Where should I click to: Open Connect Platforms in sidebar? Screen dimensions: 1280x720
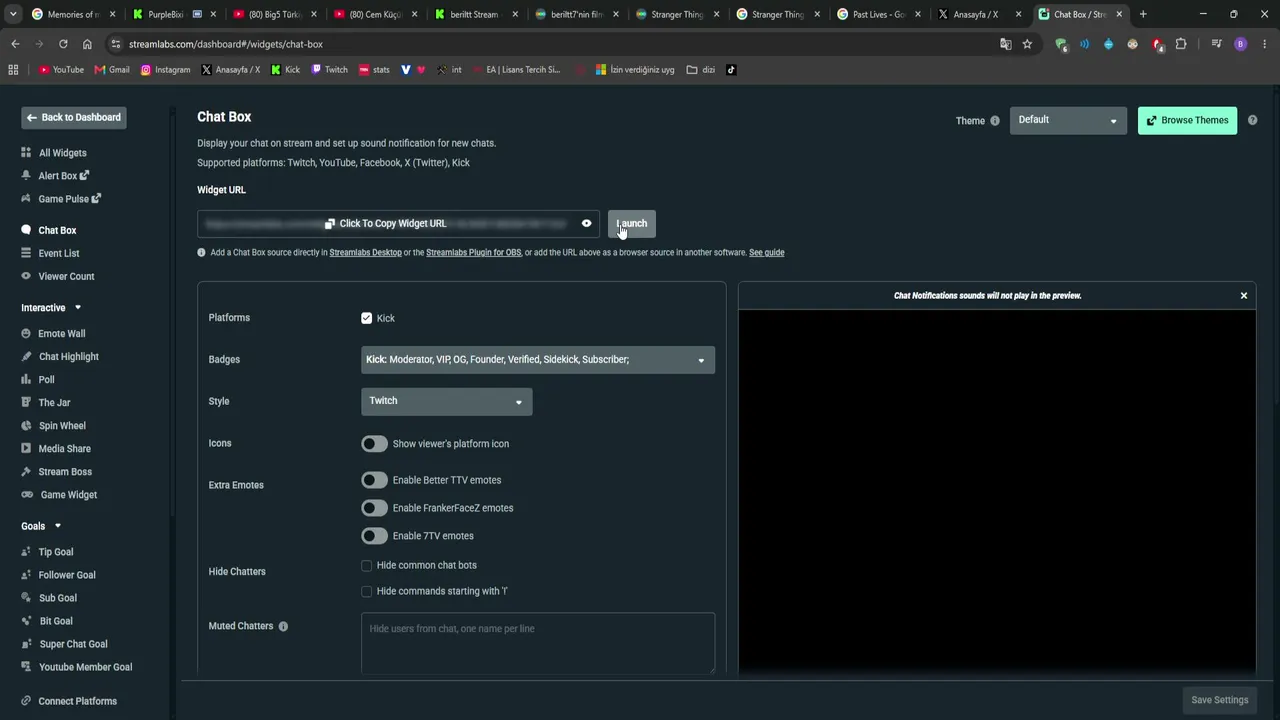69,701
